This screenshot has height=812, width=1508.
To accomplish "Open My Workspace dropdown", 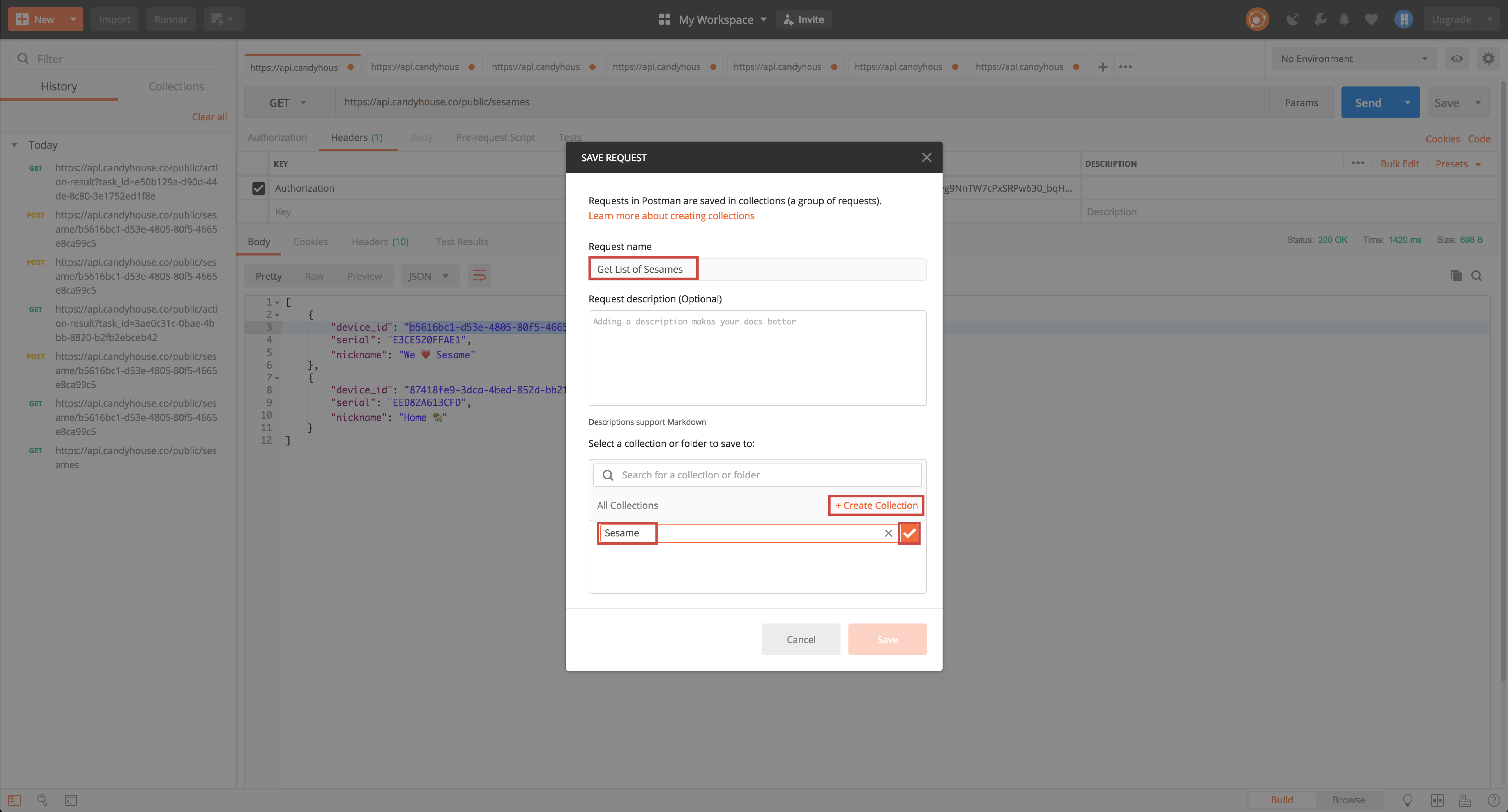I will [x=722, y=19].
